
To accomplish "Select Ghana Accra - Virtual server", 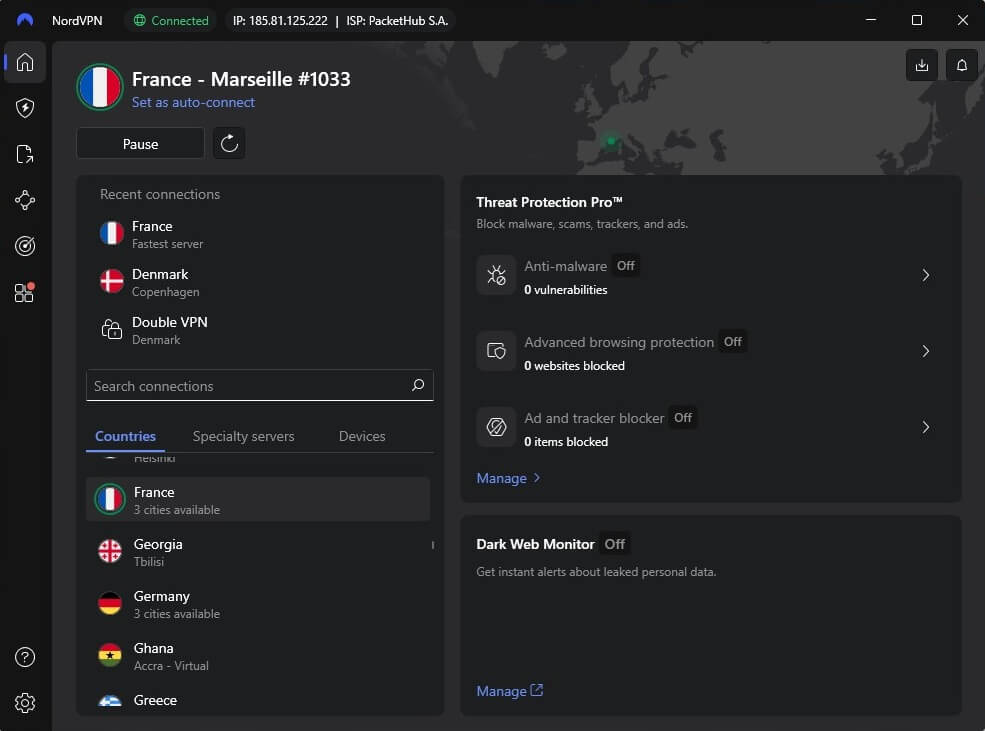I will point(258,656).
